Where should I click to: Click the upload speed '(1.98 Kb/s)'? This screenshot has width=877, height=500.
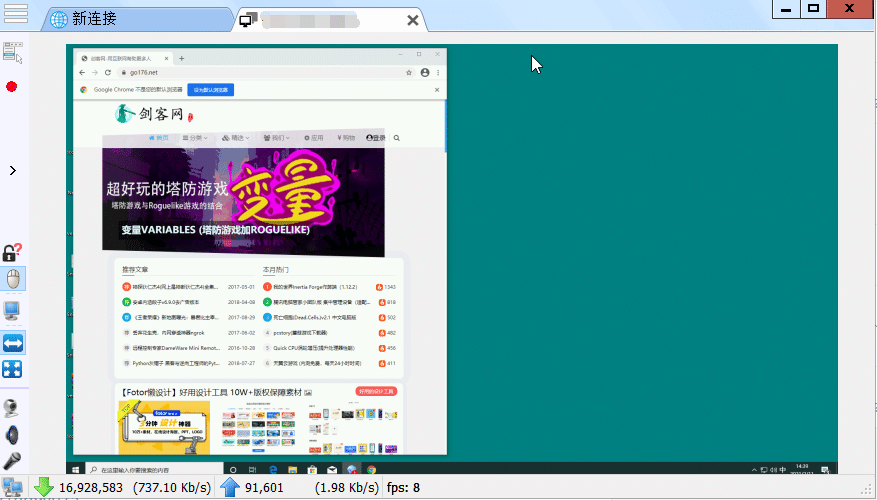tap(347, 488)
